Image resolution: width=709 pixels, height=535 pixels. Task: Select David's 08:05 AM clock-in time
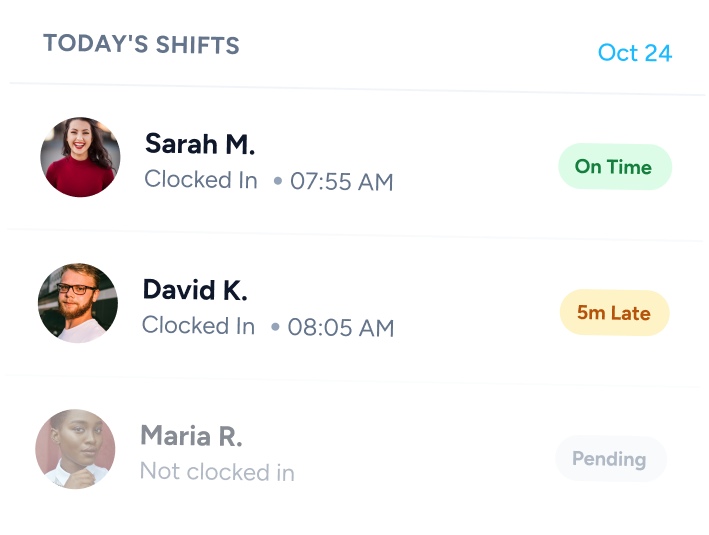341,327
